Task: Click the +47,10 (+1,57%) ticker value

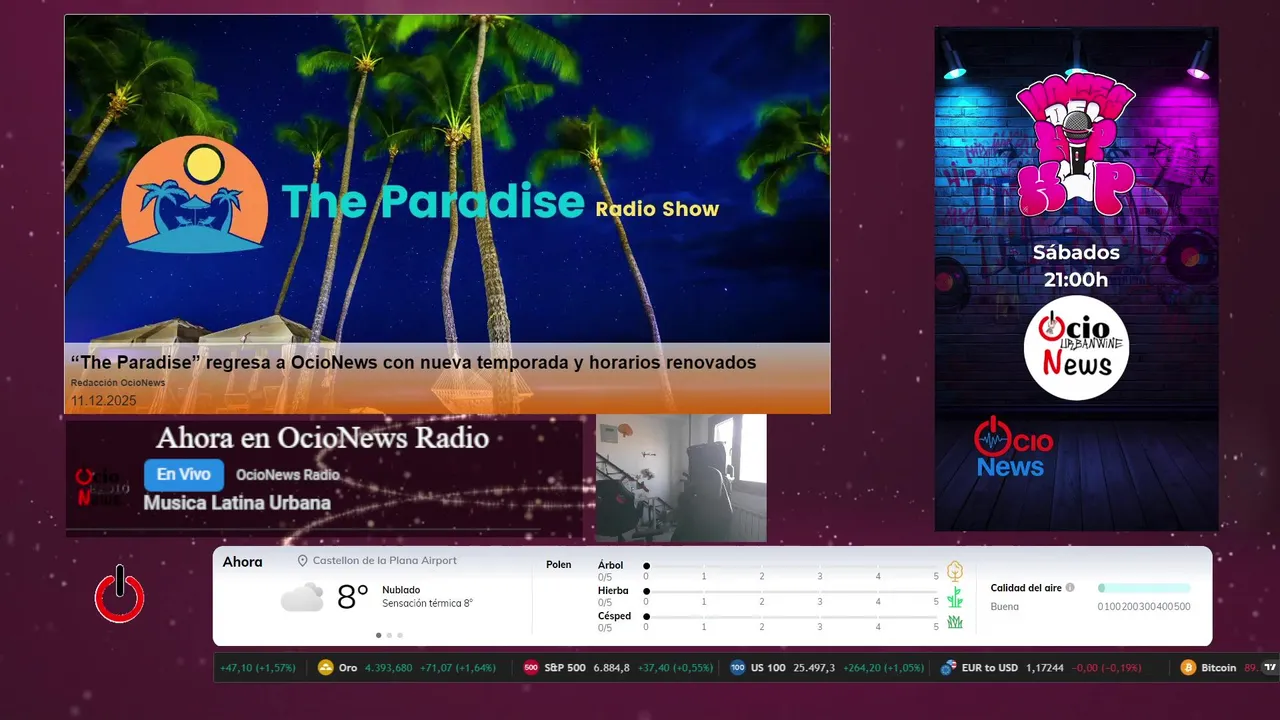Action: point(258,668)
